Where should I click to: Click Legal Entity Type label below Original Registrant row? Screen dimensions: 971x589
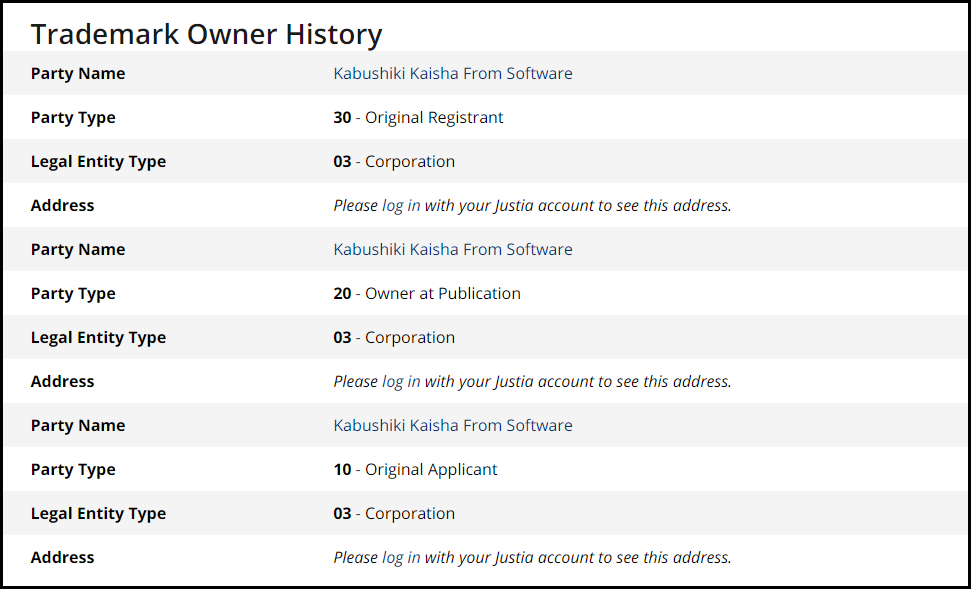(x=98, y=162)
